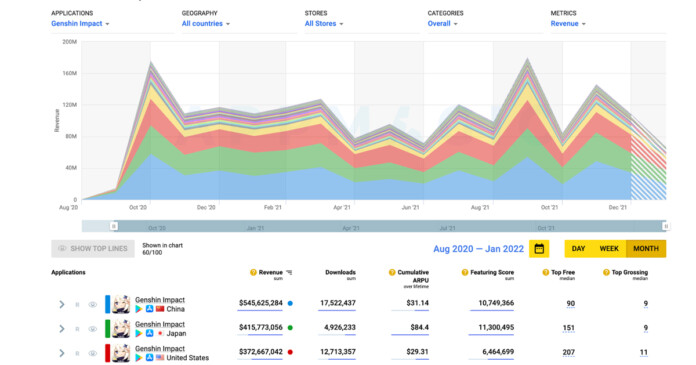
Task: Switch chart granularity to Day
Action: point(578,249)
